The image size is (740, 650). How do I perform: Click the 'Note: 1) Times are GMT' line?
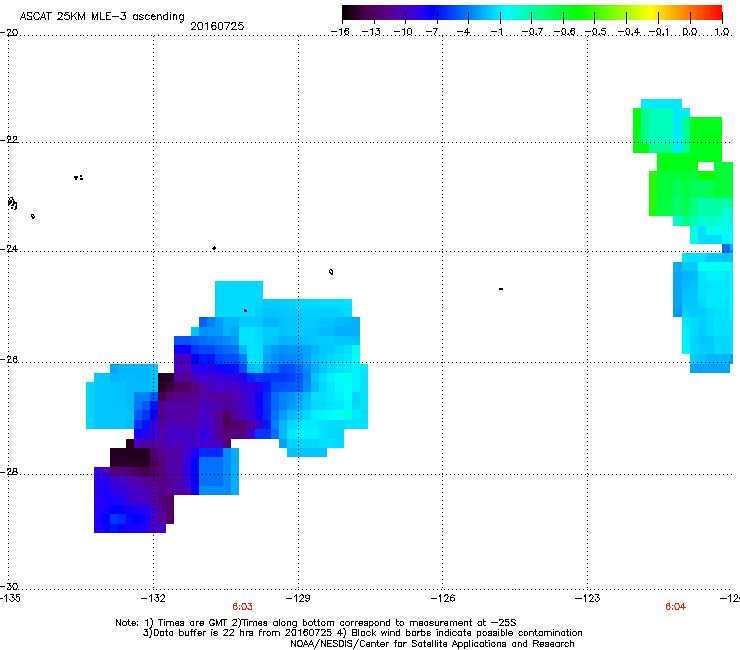316,623
